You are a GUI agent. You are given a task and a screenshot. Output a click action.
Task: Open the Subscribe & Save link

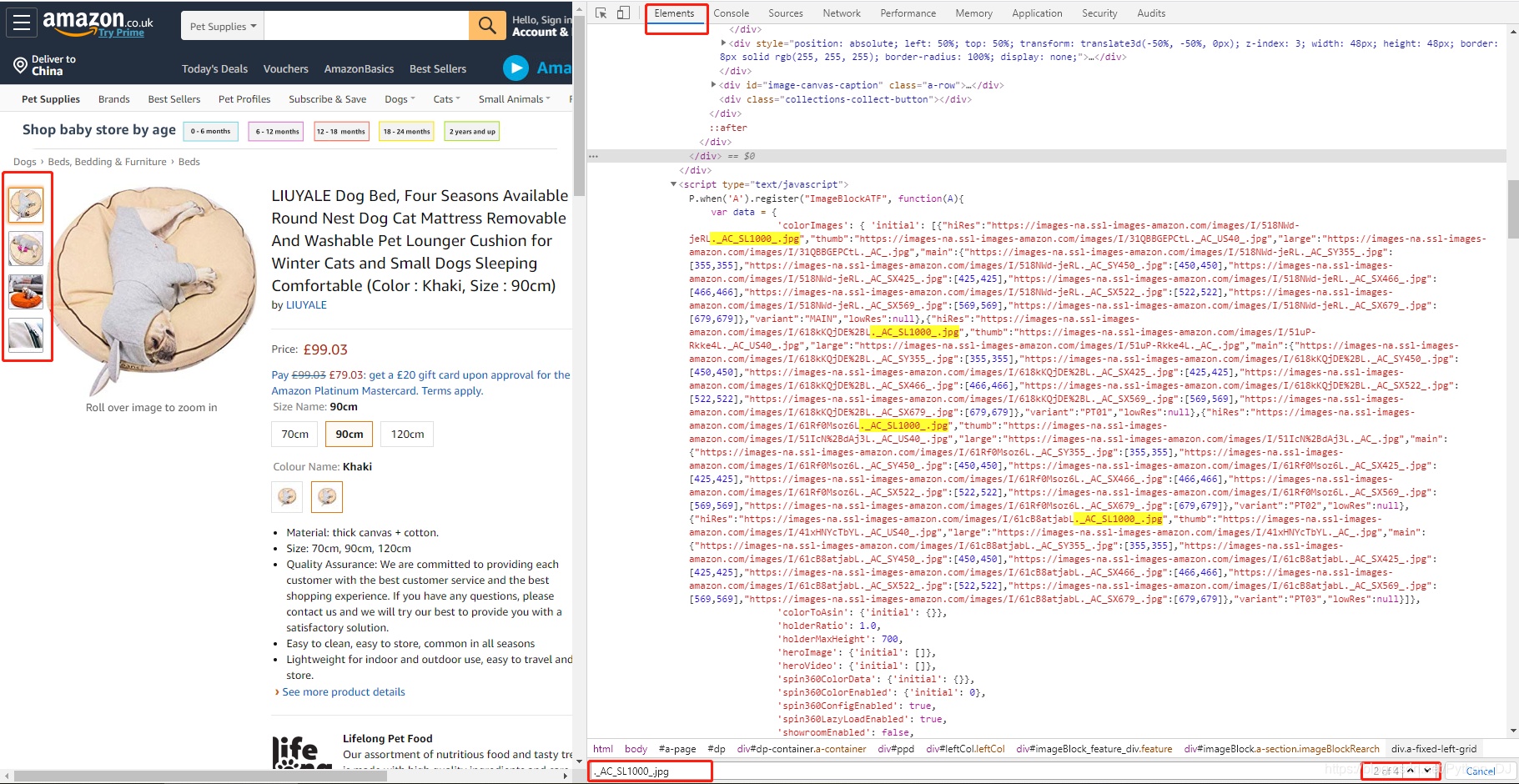coord(327,99)
